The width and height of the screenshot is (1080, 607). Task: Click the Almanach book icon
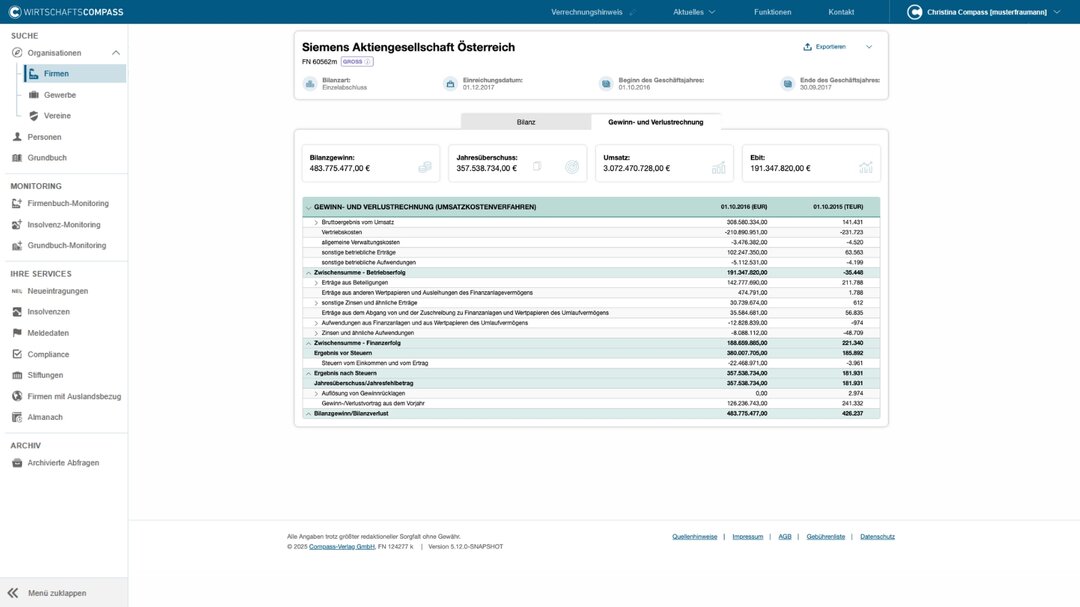click(x=17, y=417)
